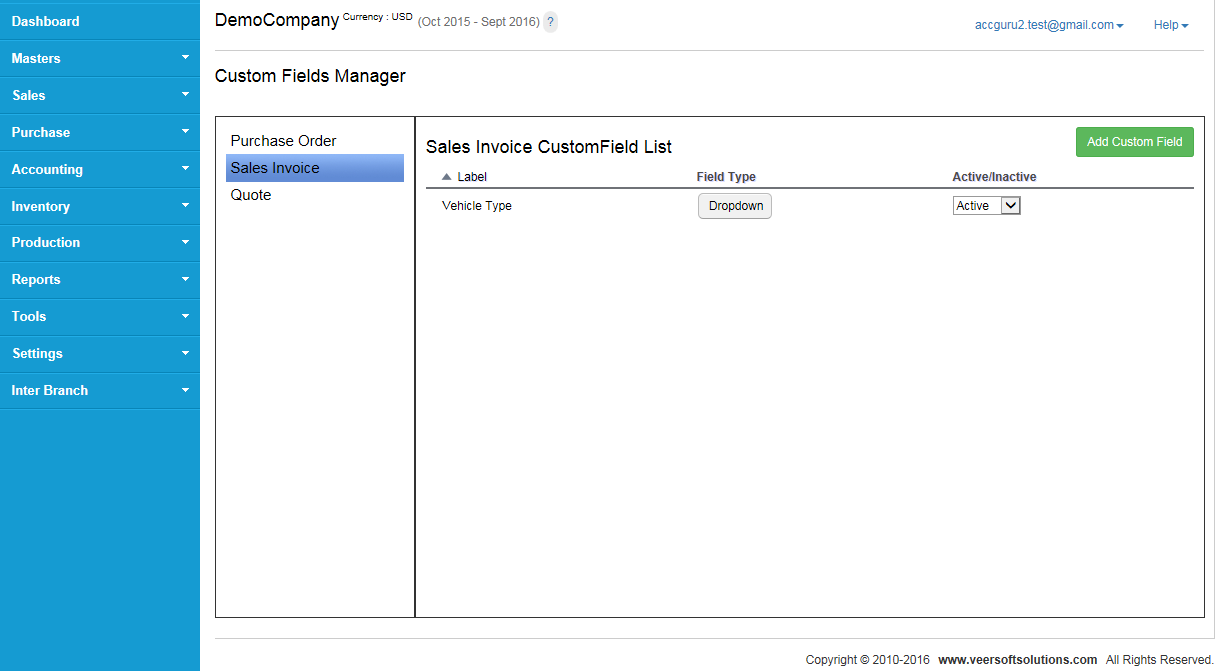
Task: Click the help question mark icon
Action: pos(550,22)
